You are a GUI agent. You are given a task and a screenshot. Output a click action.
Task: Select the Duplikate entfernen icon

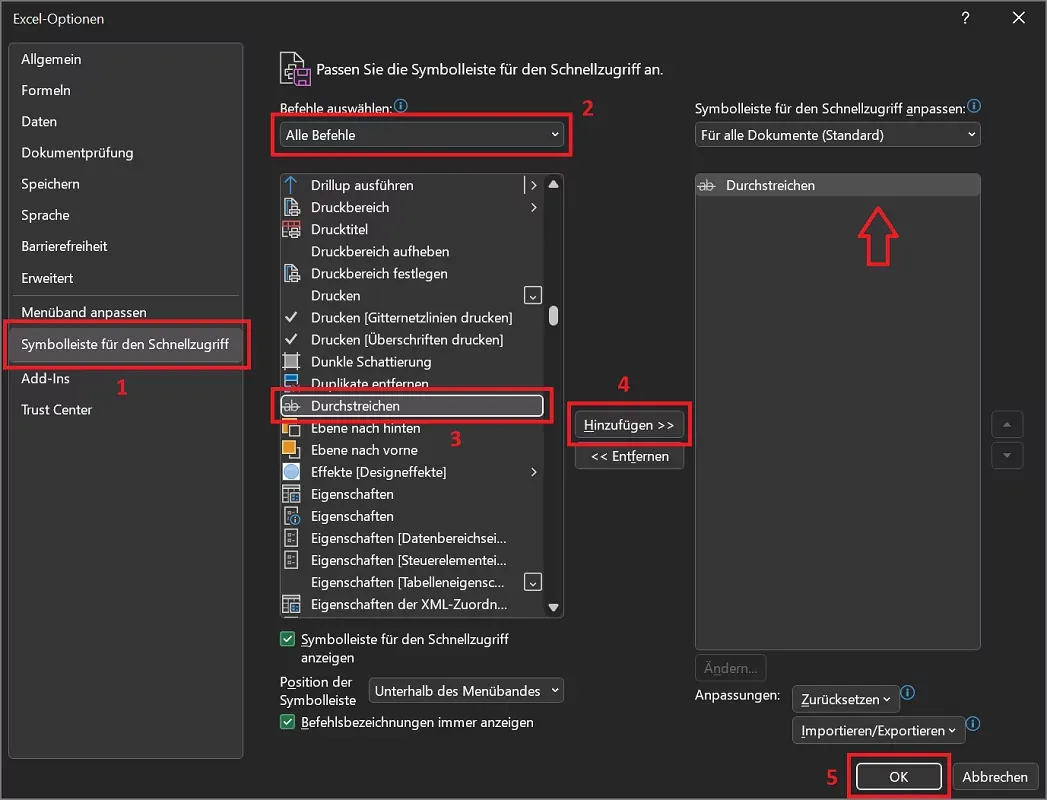(x=292, y=382)
